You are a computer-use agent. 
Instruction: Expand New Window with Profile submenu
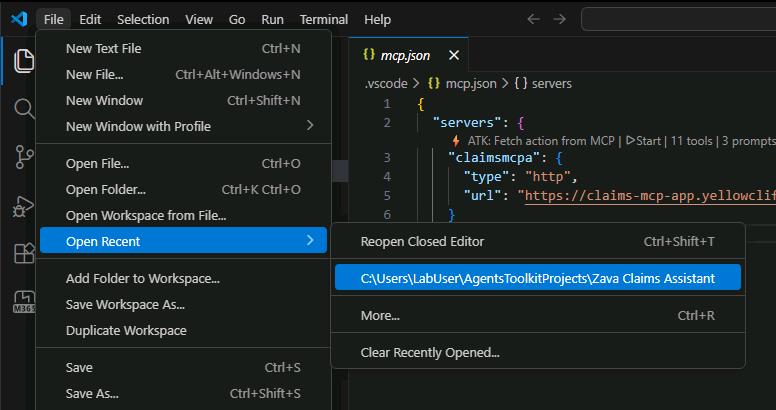coord(183,126)
